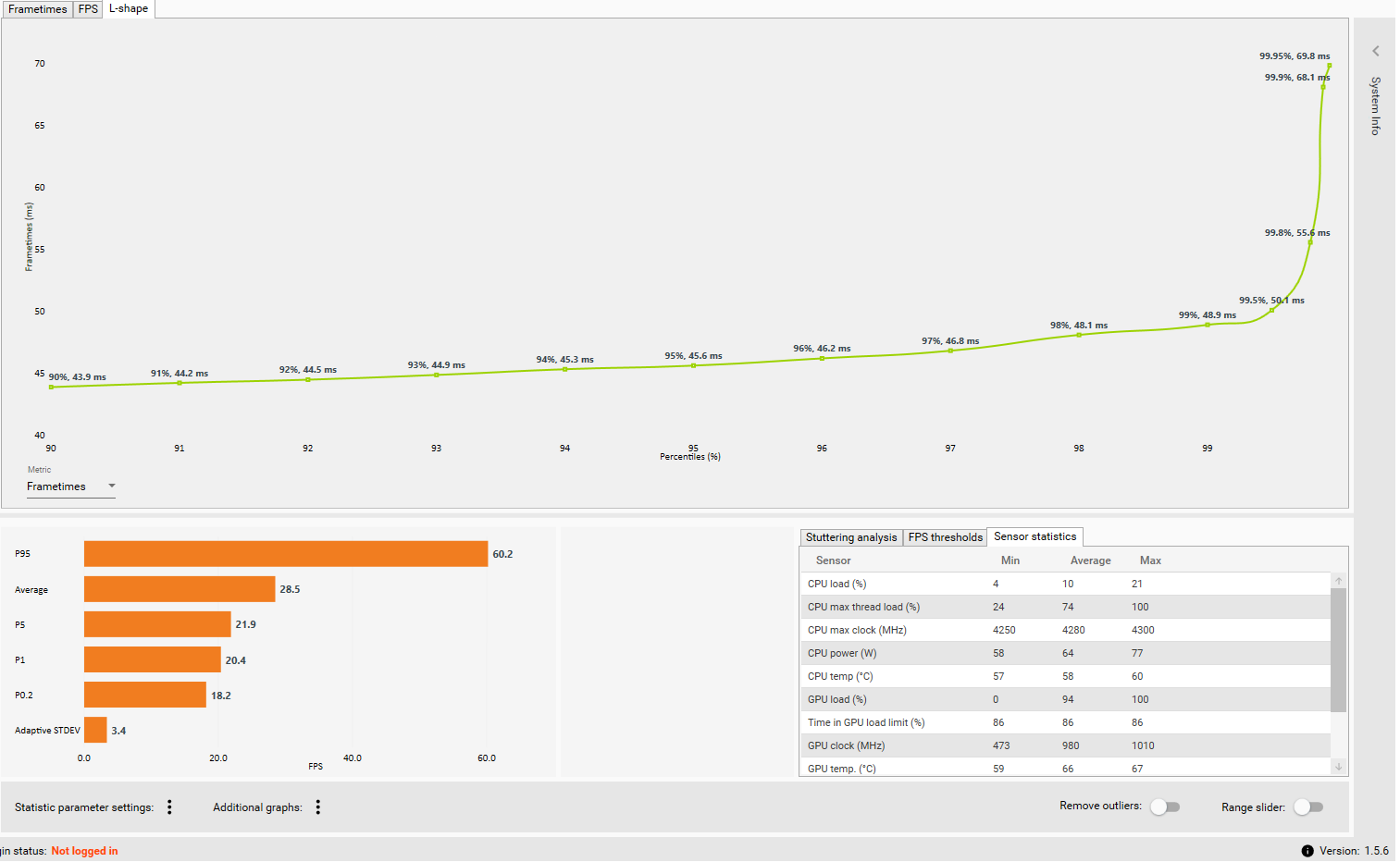Click the Version: 1.5.6 text
This screenshot has height=862, width=1400.
[1354, 851]
